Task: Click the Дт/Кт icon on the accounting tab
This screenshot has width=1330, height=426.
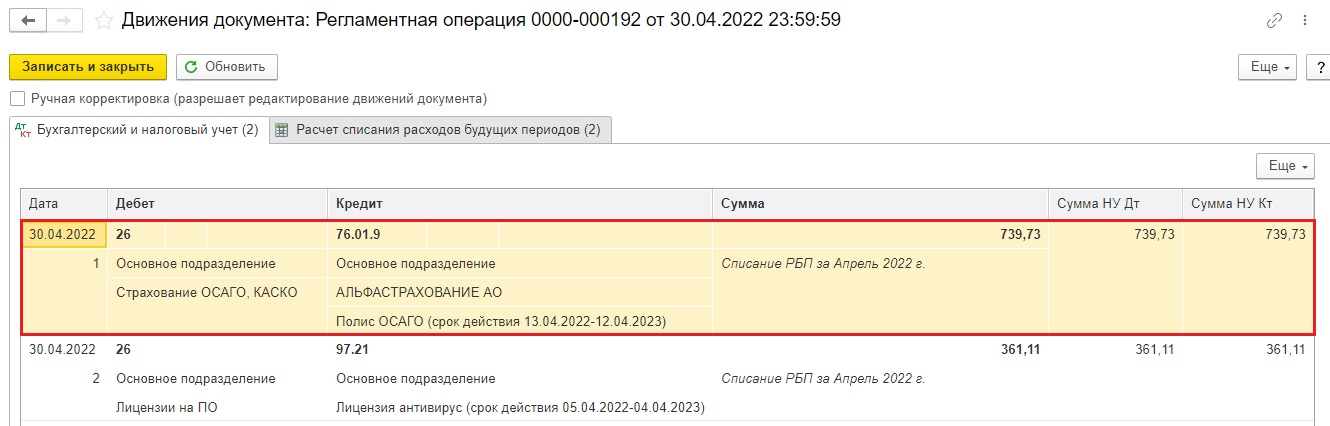Action: point(24,130)
